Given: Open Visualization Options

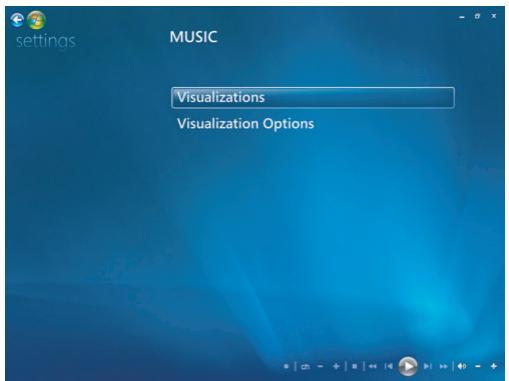Looking at the screenshot, I should (245, 124).
